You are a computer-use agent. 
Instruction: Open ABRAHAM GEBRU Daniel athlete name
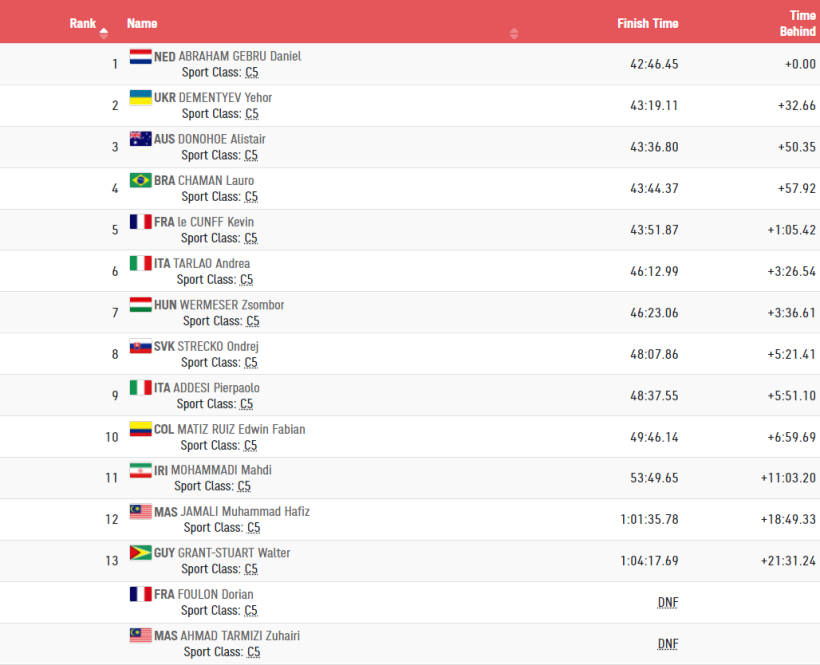[x=240, y=56]
